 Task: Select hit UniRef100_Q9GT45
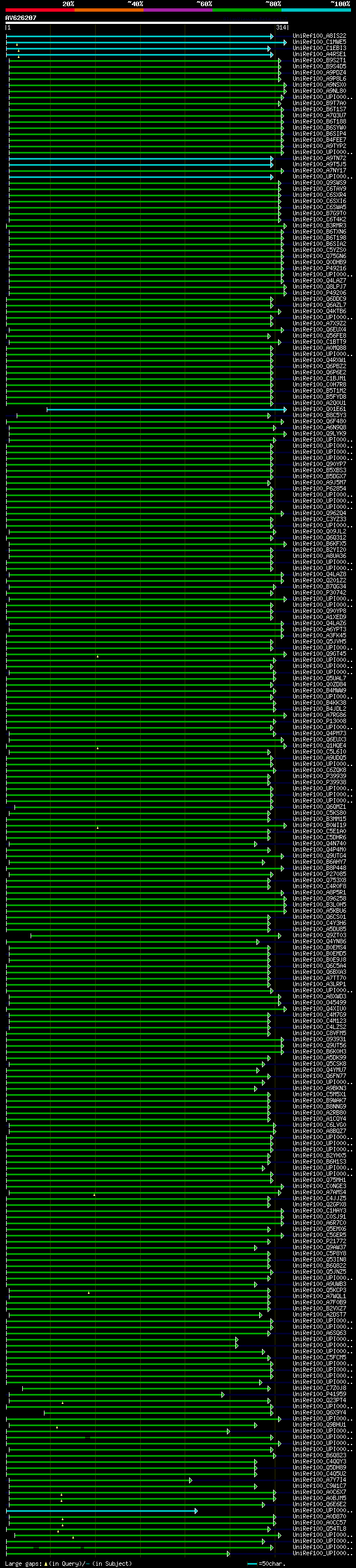[x=319, y=654]
